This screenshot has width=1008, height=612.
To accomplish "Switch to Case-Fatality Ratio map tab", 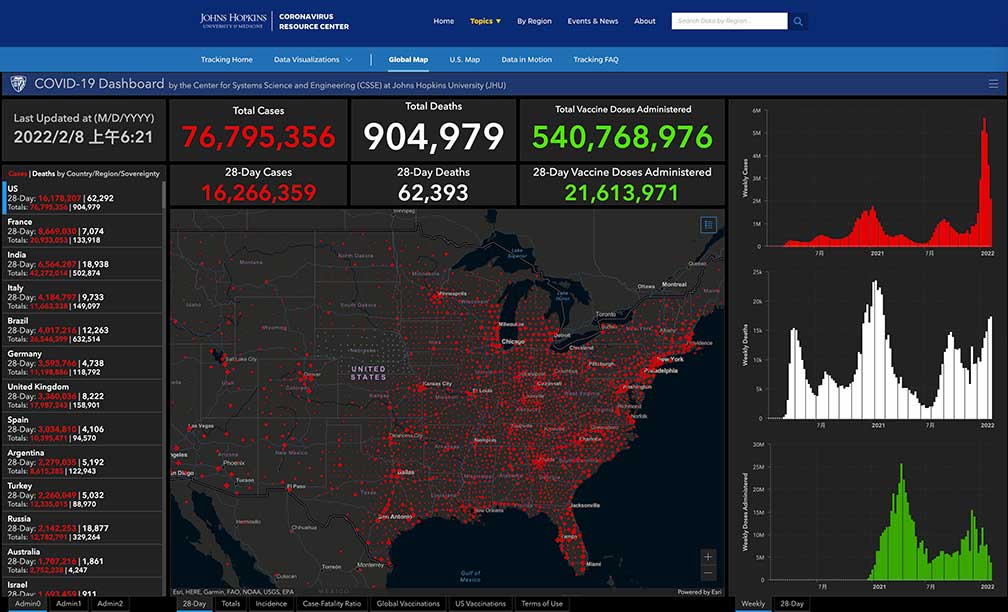I will pyautogui.click(x=332, y=604).
